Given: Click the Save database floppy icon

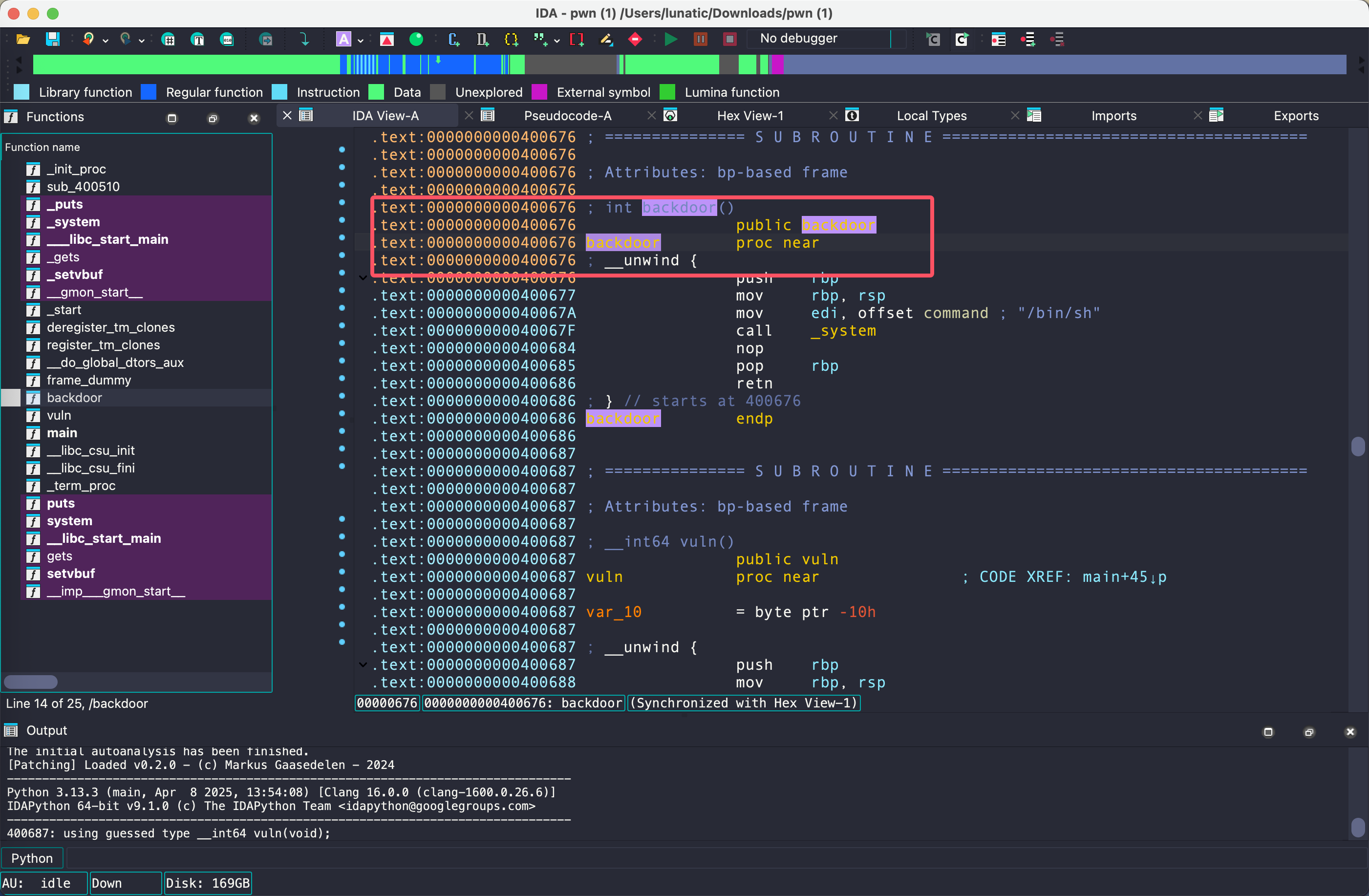Looking at the screenshot, I should [x=52, y=39].
